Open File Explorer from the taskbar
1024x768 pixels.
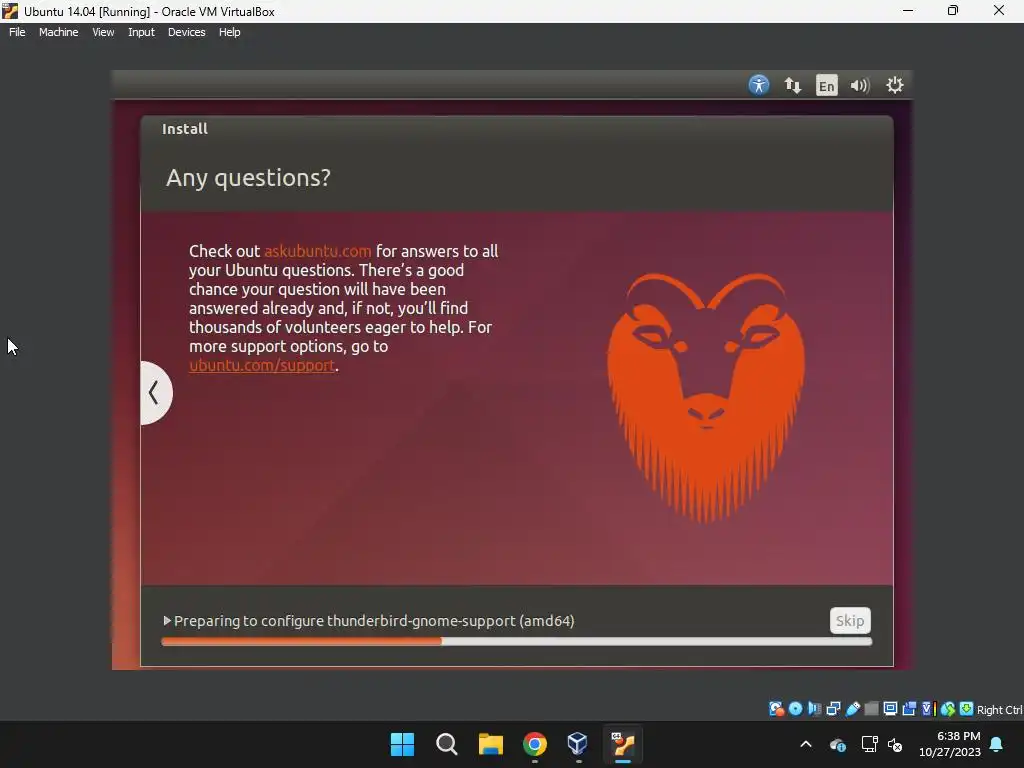[490, 744]
